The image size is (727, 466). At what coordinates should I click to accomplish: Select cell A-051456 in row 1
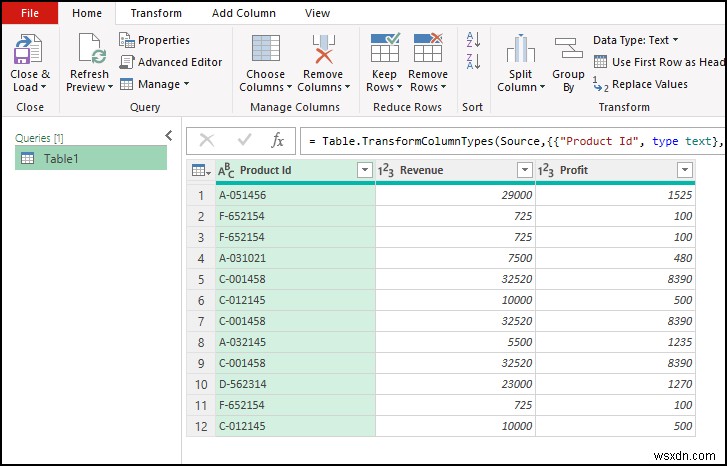pyautogui.click(x=295, y=195)
